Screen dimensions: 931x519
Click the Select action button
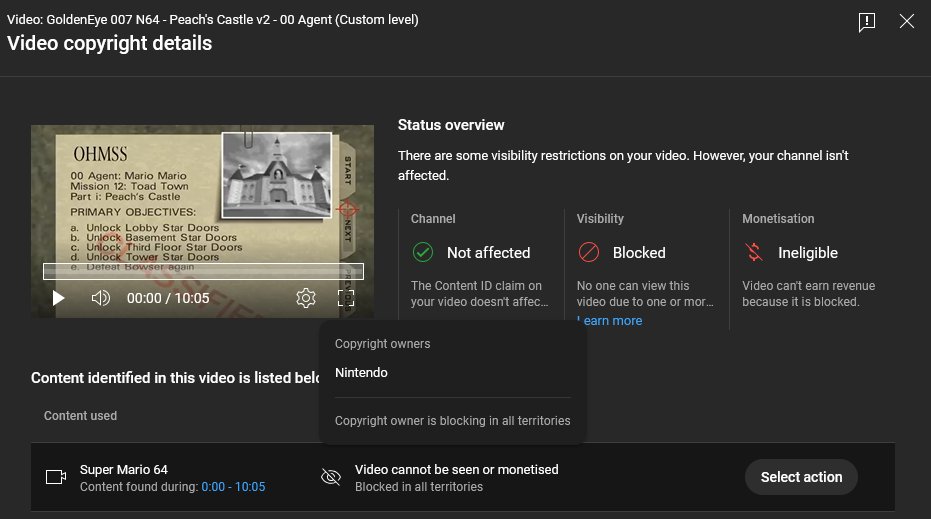point(801,477)
